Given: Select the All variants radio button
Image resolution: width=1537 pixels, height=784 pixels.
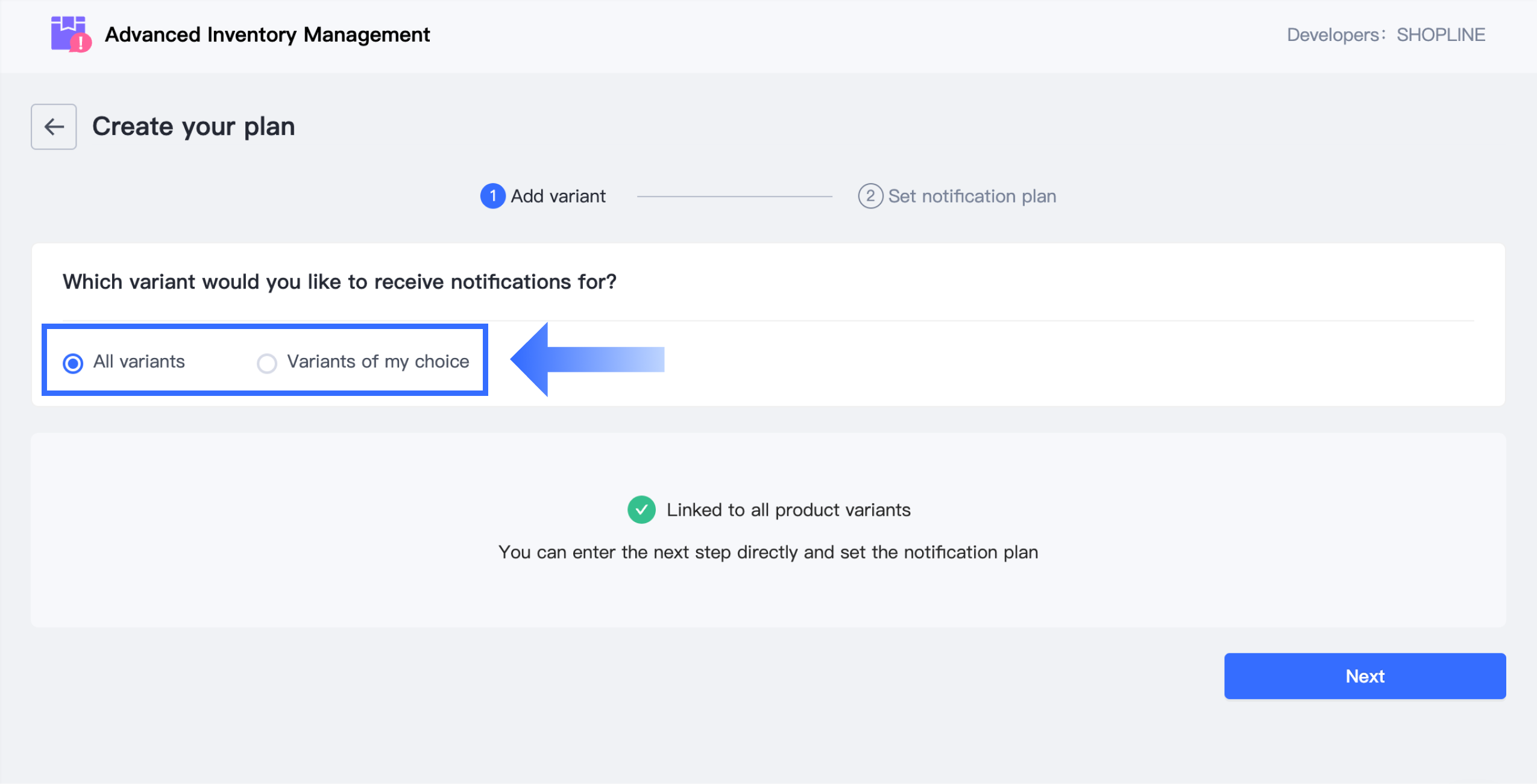Looking at the screenshot, I should click(x=73, y=363).
